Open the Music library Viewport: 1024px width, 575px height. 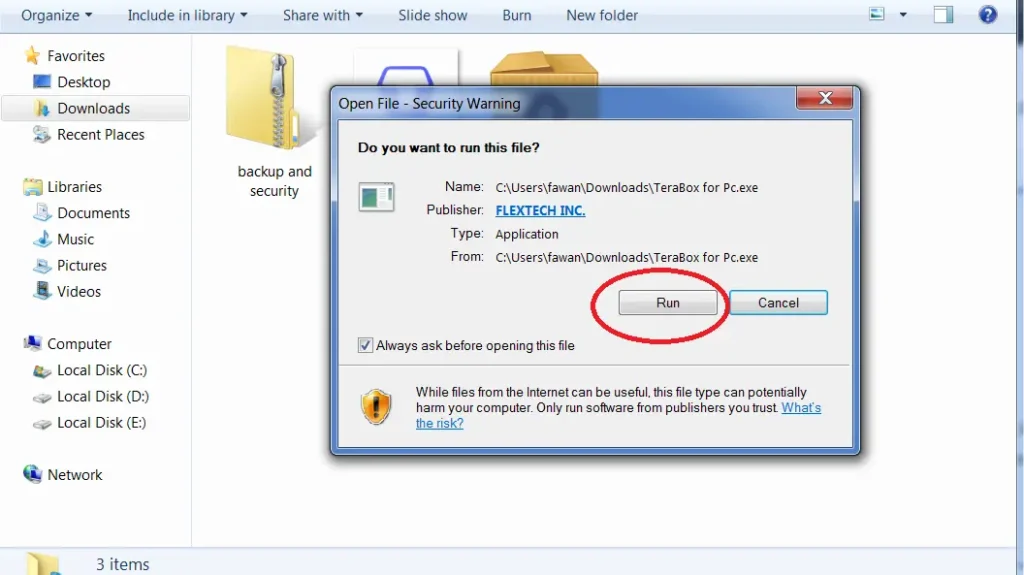(75, 238)
